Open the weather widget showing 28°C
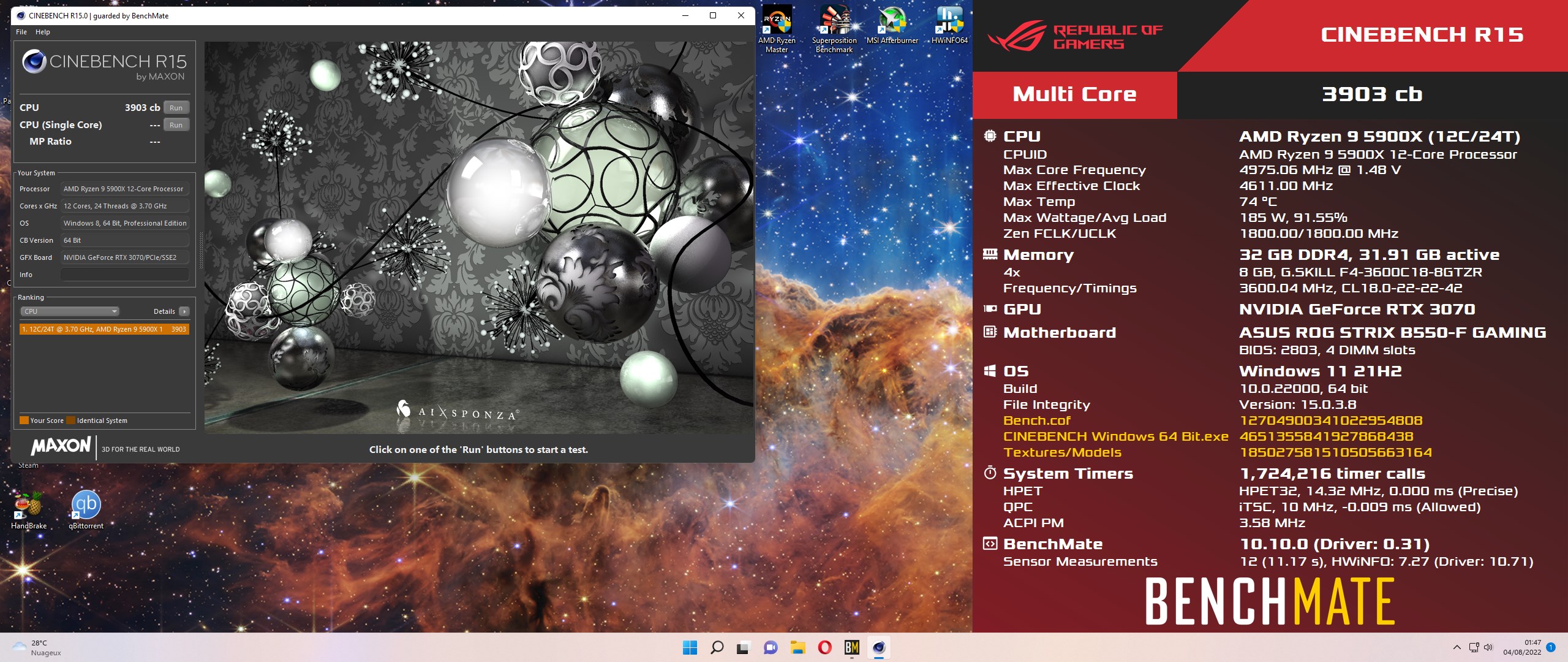Screen dimensions: 1568x662 coord(37,647)
